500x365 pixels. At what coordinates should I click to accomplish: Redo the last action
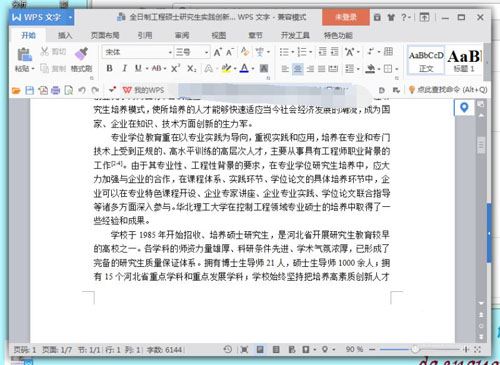95,90
